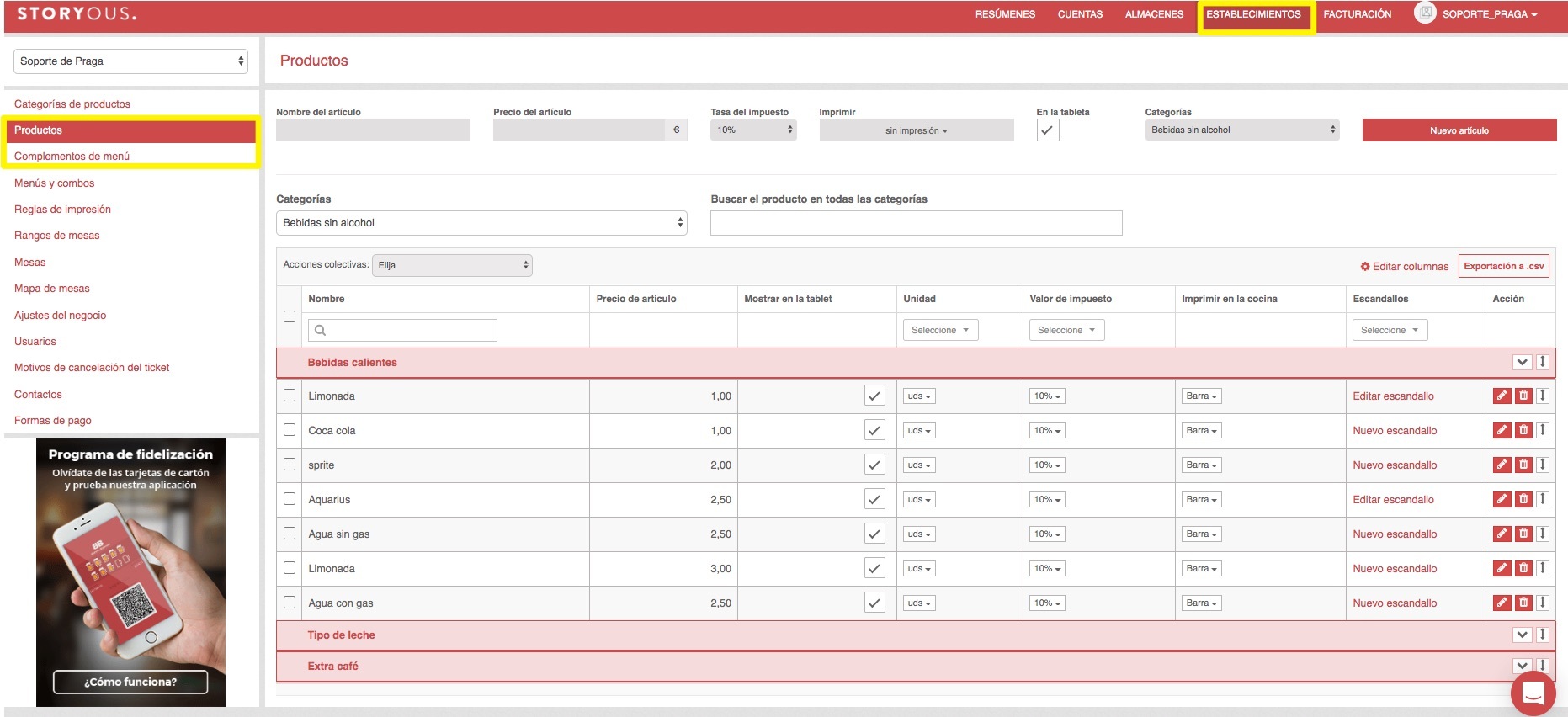Open 'Acciones colectivas' Elija dropdown
Image resolution: width=1568 pixels, height=717 pixels.
(x=452, y=265)
